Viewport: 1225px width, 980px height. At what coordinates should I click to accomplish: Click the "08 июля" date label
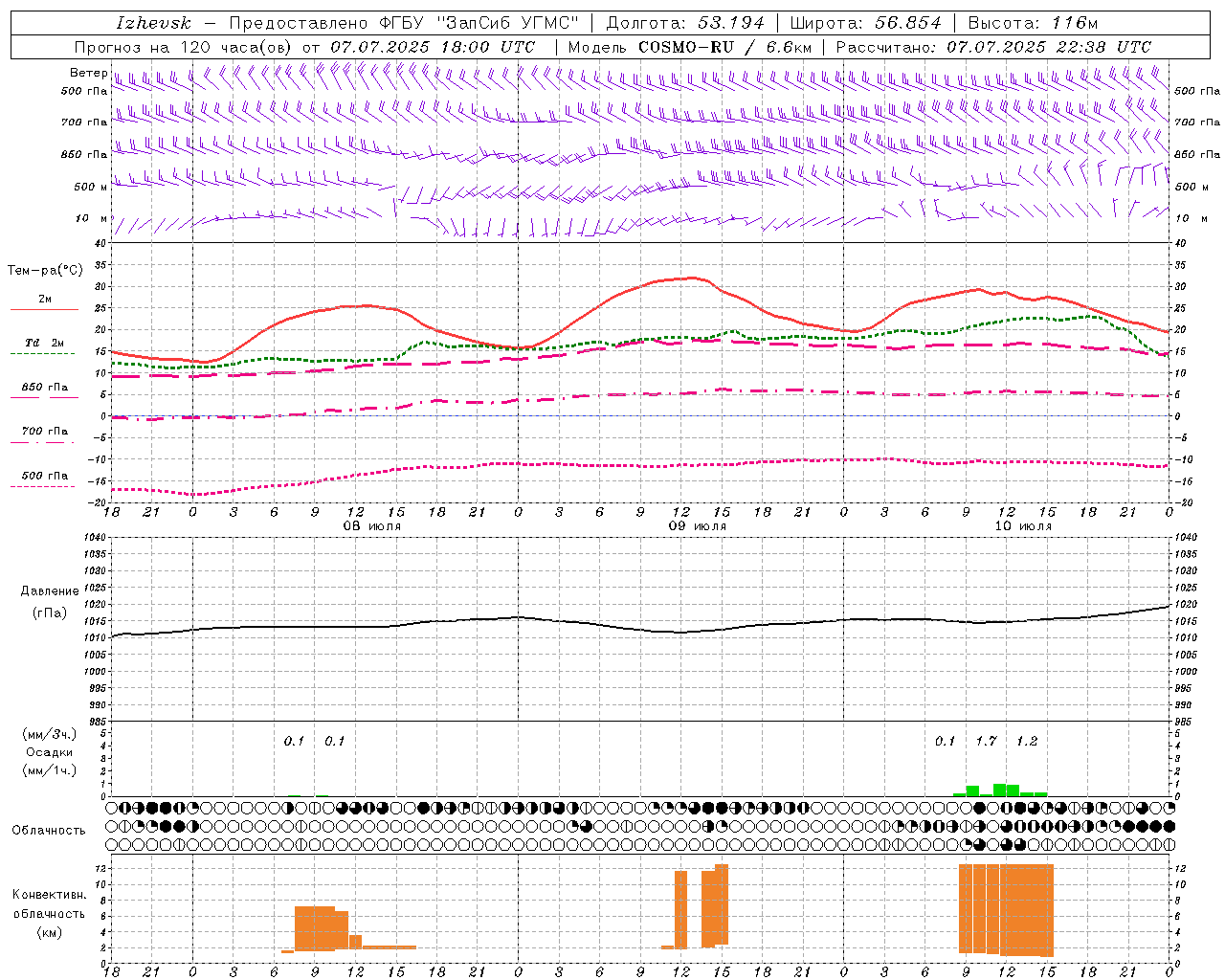tap(372, 526)
